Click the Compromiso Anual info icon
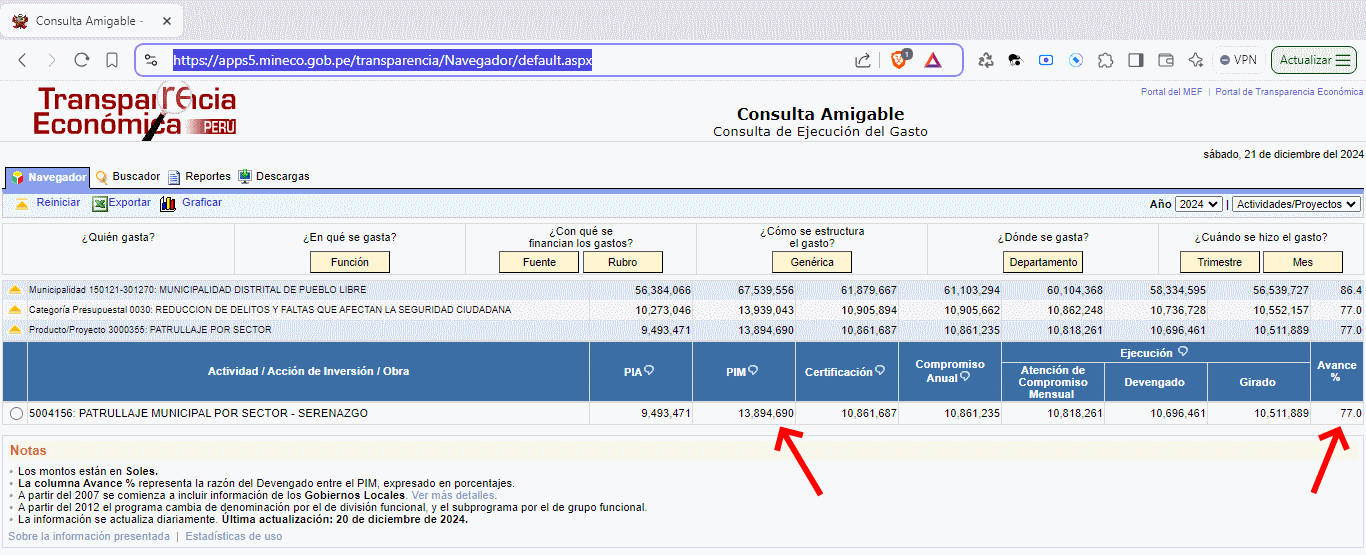 pos(965,378)
